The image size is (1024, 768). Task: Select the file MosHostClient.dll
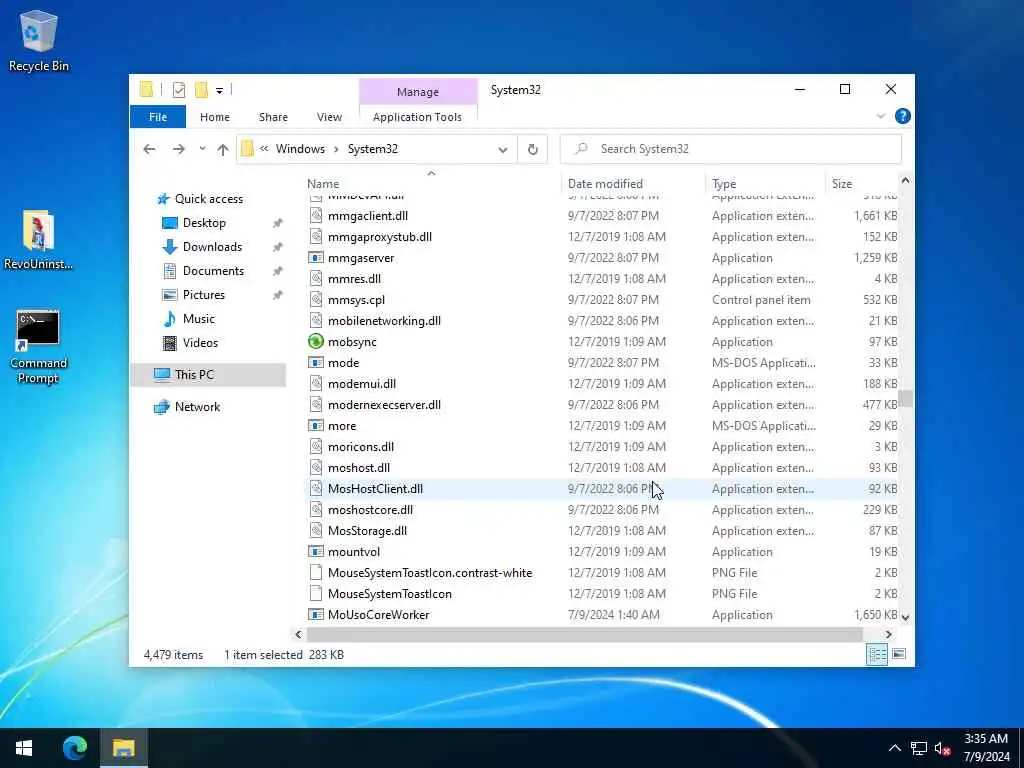(x=376, y=488)
